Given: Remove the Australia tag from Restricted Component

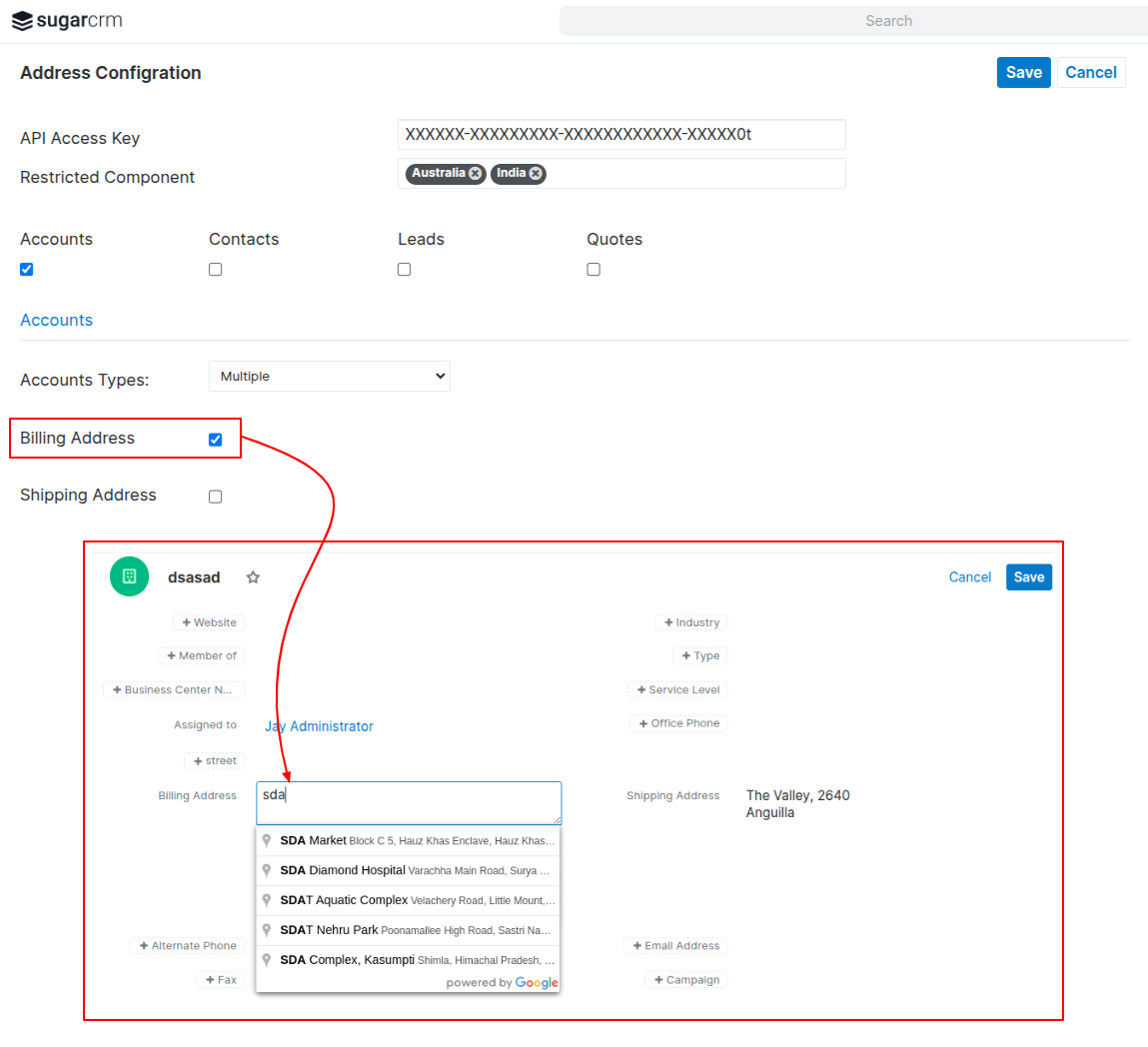Looking at the screenshot, I should coord(476,174).
